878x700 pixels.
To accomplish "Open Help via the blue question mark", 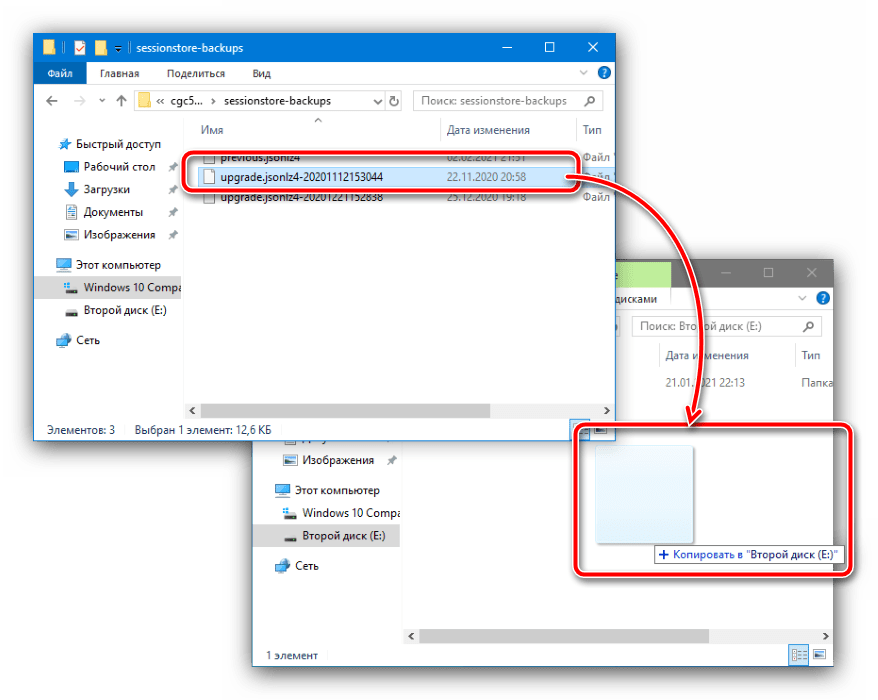I will (x=604, y=73).
